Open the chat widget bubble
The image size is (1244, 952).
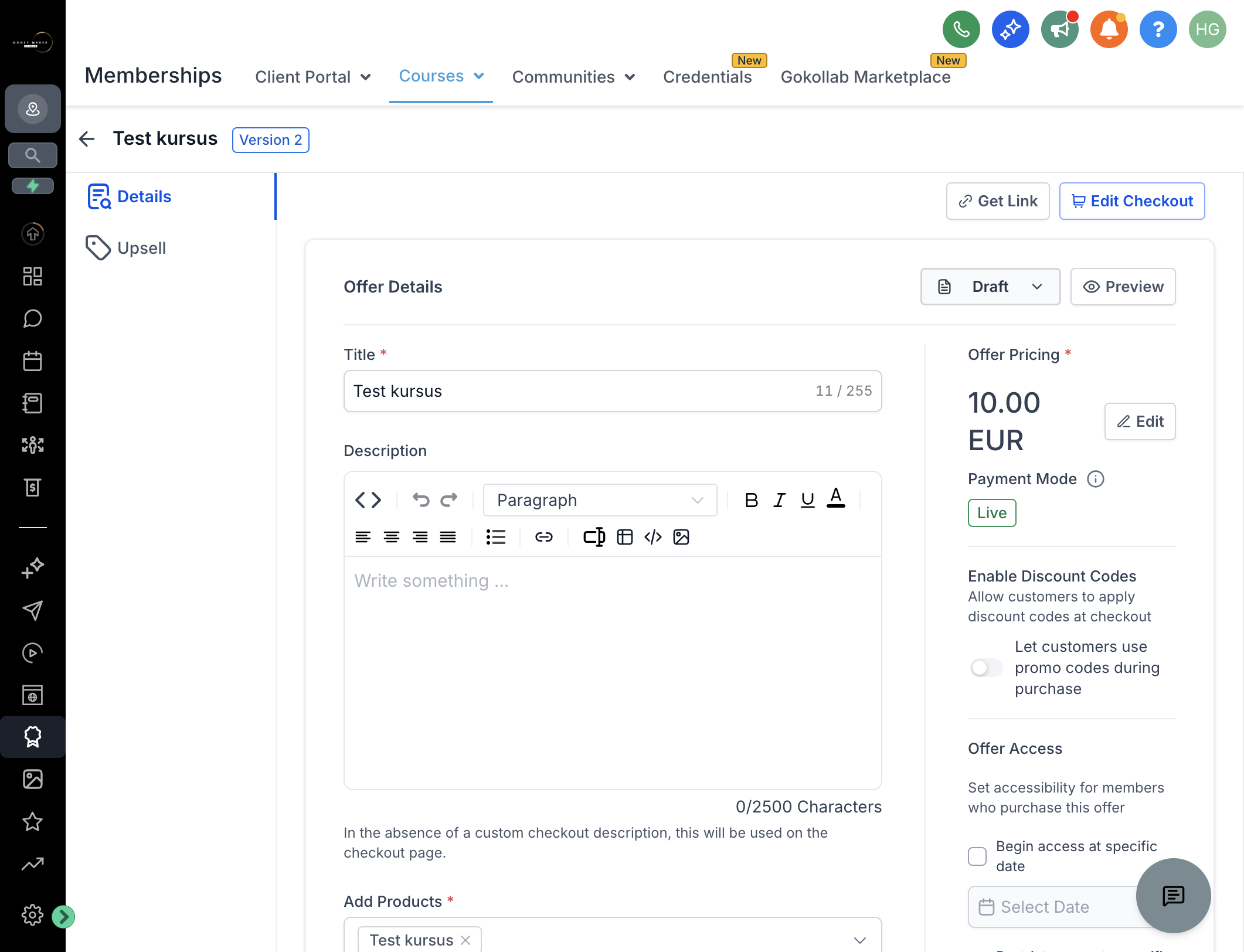(1173, 895)
